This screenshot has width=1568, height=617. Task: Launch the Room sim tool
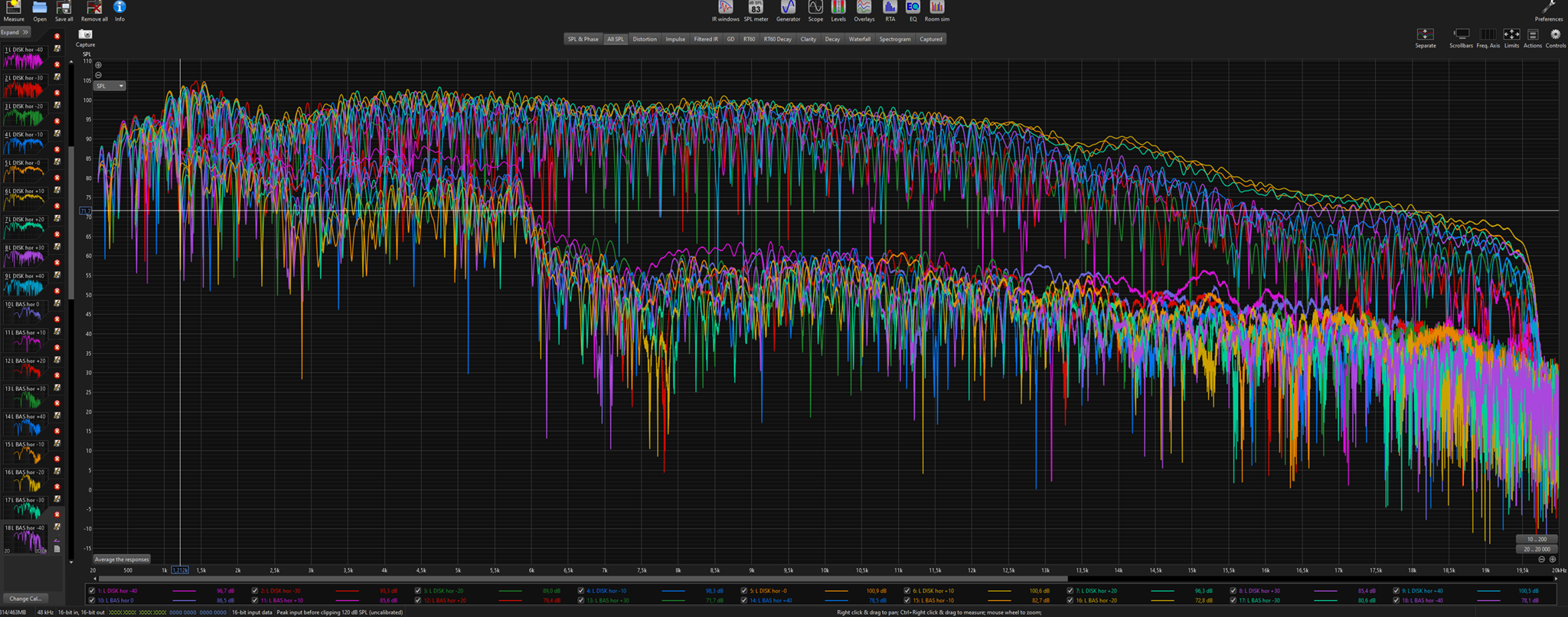tap(936, 10)
